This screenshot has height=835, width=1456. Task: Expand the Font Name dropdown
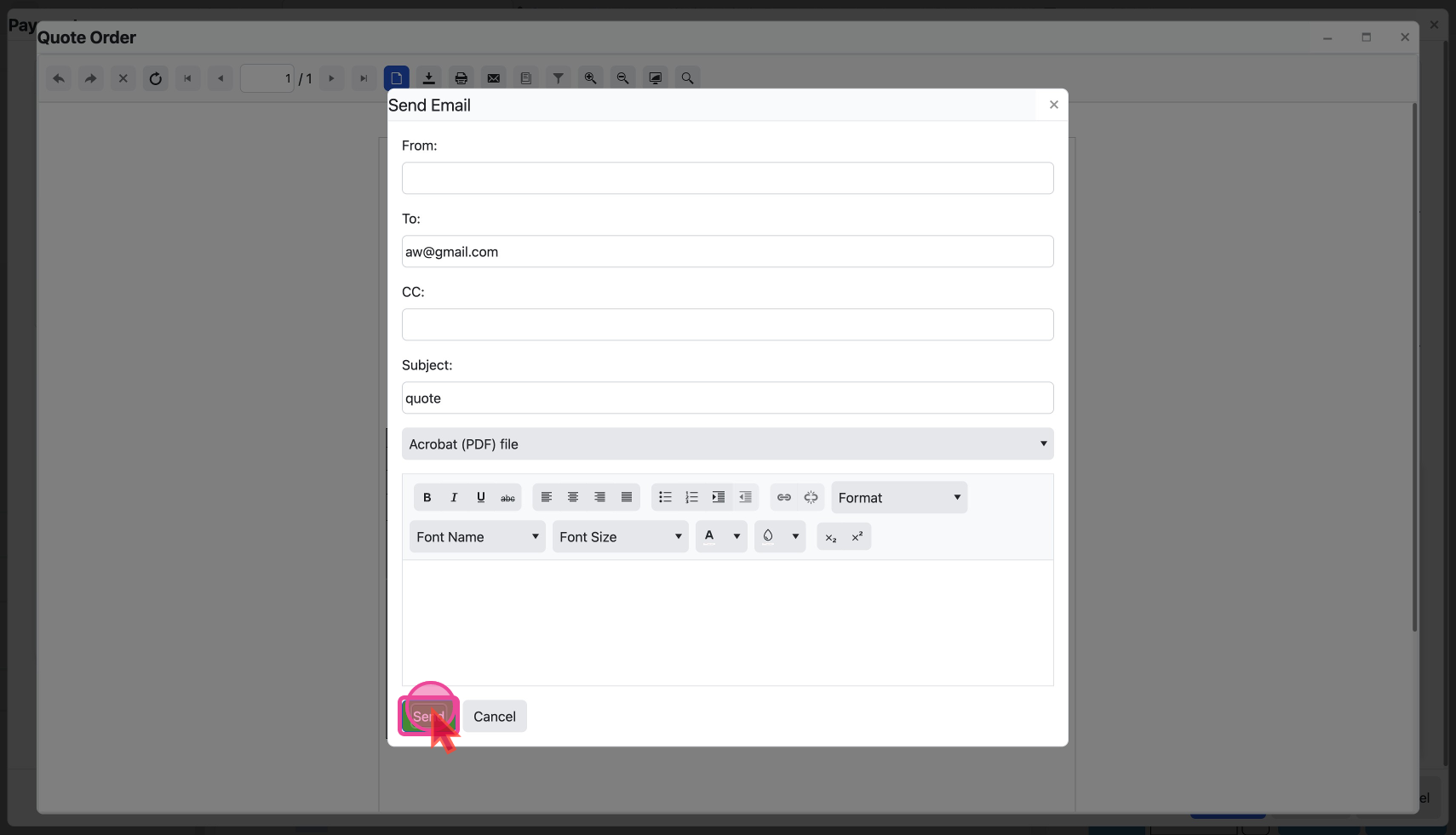pos(477,536)
